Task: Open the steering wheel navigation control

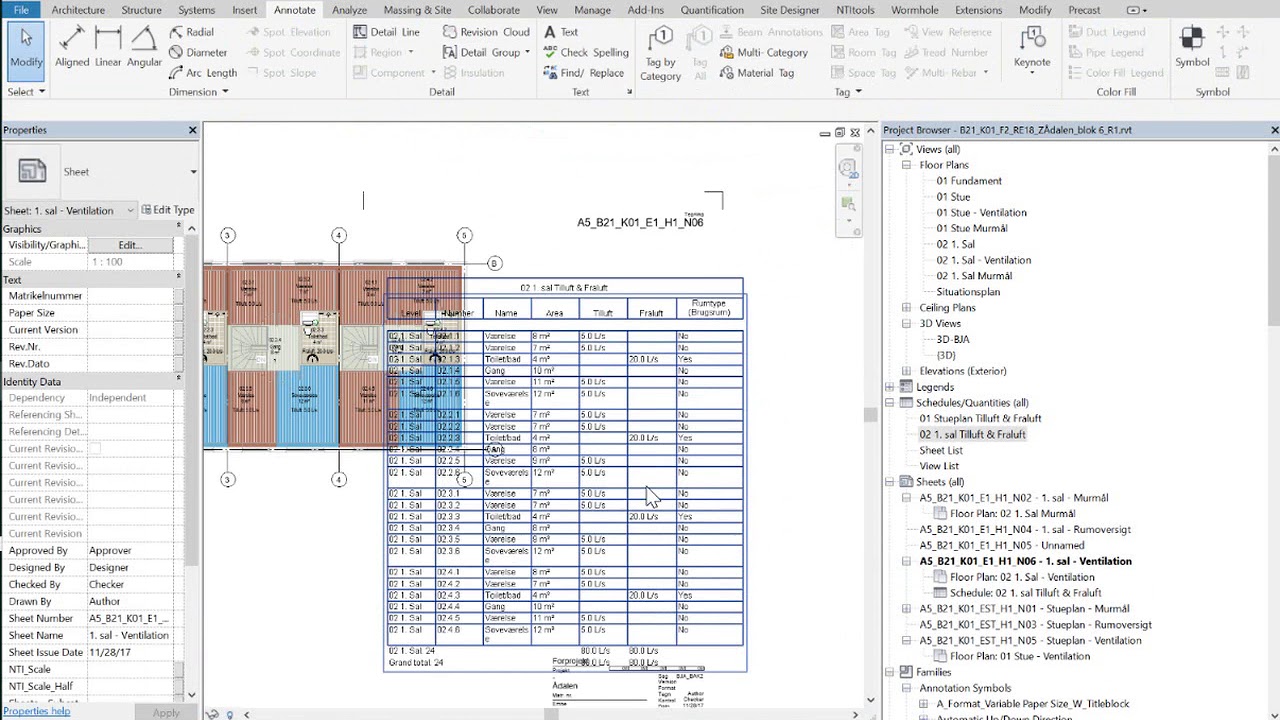Action: click(x=847, y=169)
